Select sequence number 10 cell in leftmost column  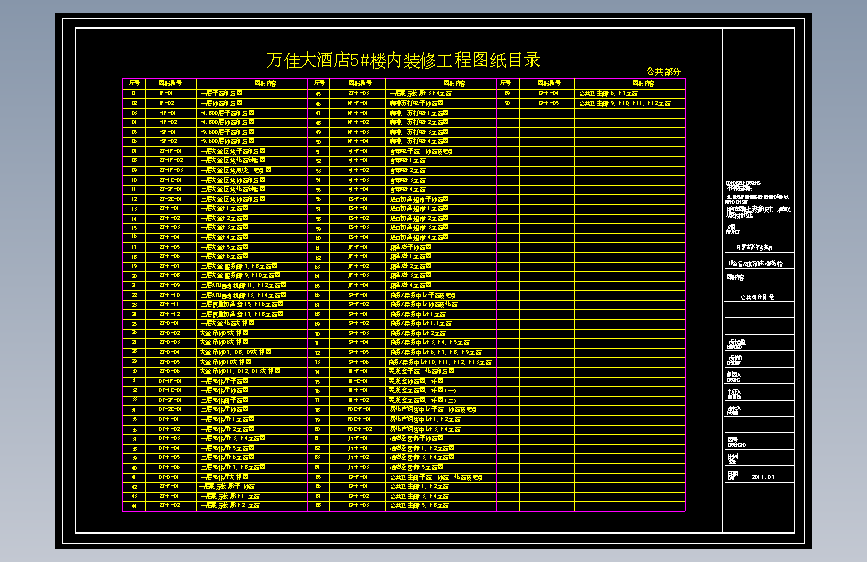[134, 180]
